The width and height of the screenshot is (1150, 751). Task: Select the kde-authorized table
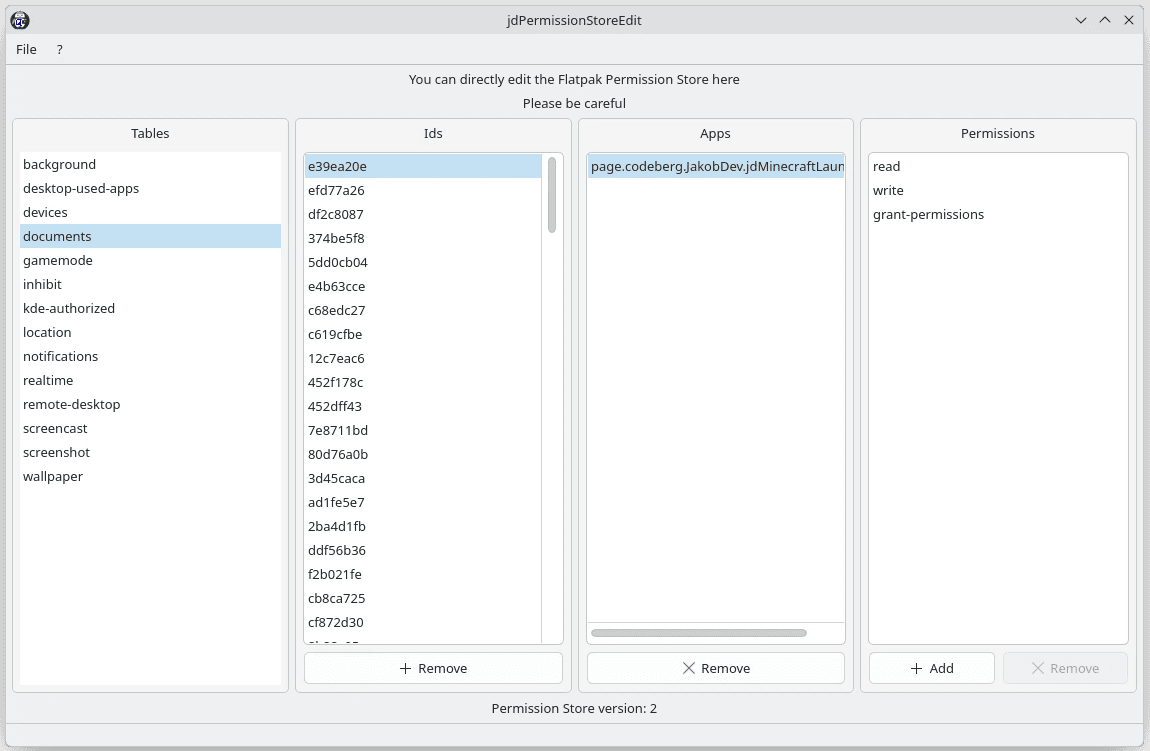(x=150, y=308)
